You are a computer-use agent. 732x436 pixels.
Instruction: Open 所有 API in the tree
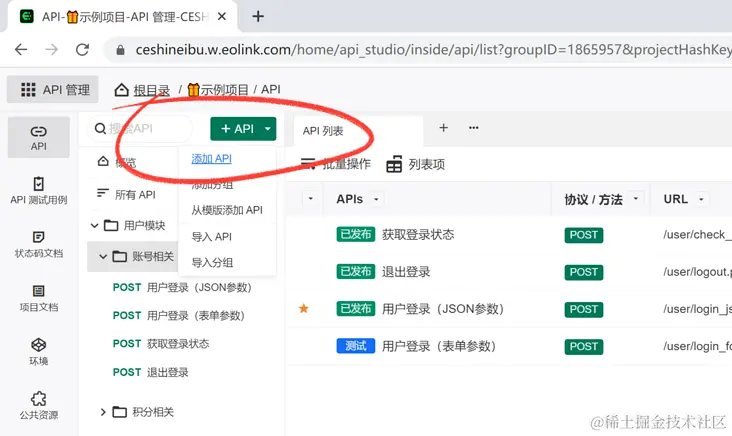click(126, 195)
